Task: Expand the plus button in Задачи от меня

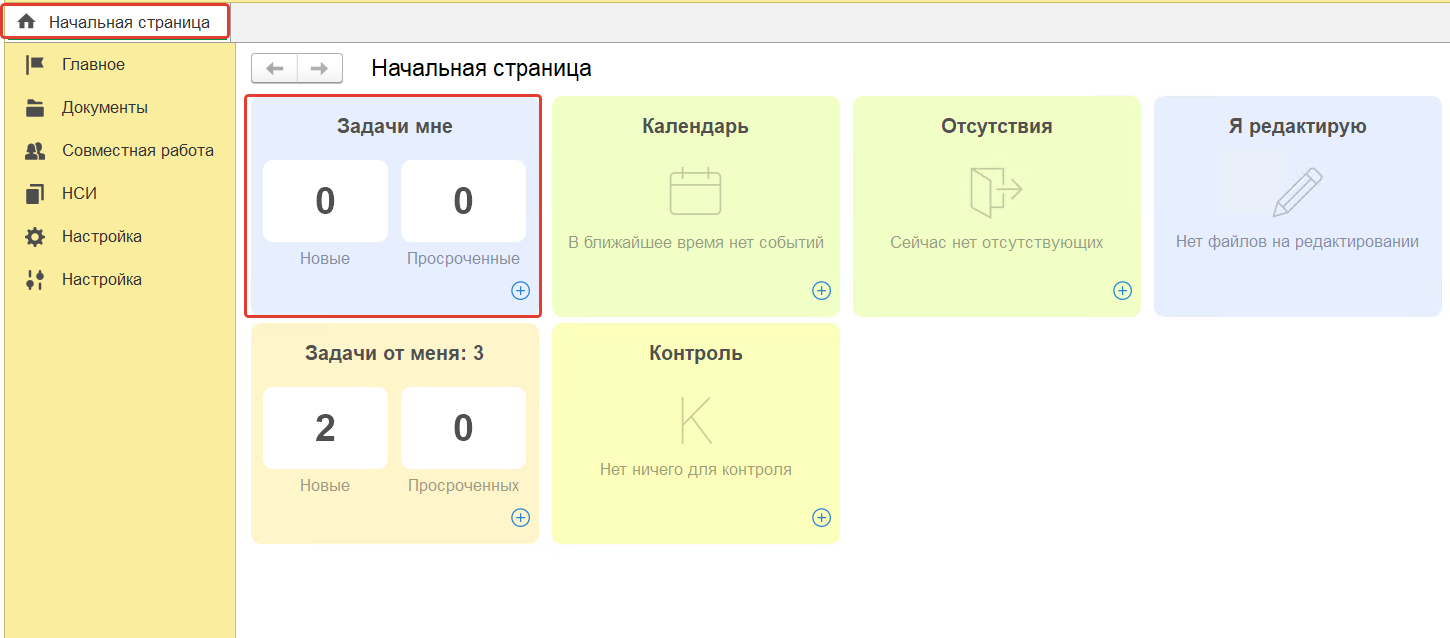Action: (x=520, y=518)
